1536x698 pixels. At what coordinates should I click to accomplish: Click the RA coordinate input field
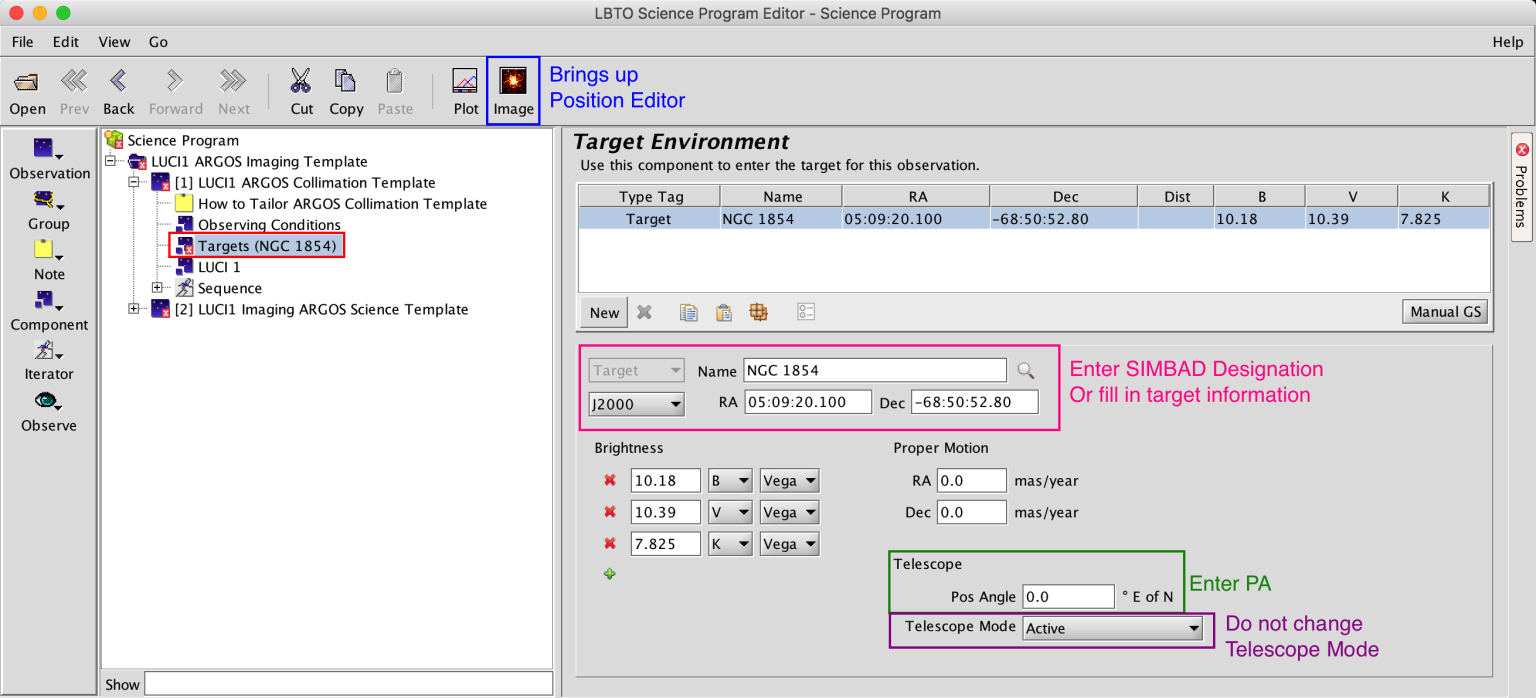click(808, 402)
